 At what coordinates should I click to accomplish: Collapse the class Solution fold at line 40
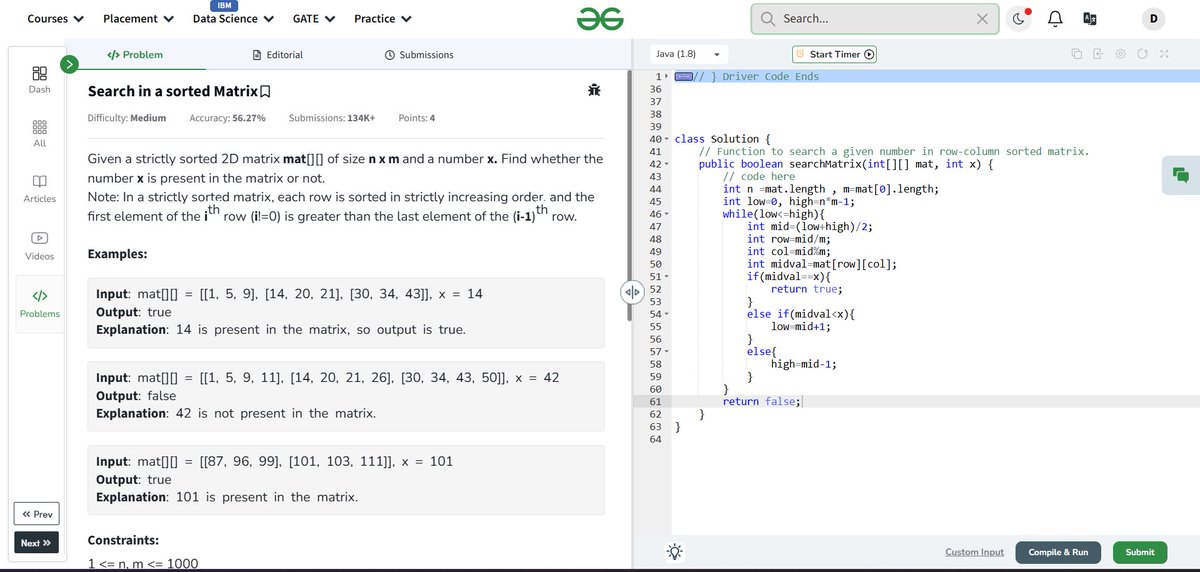(x=666, y=139)
